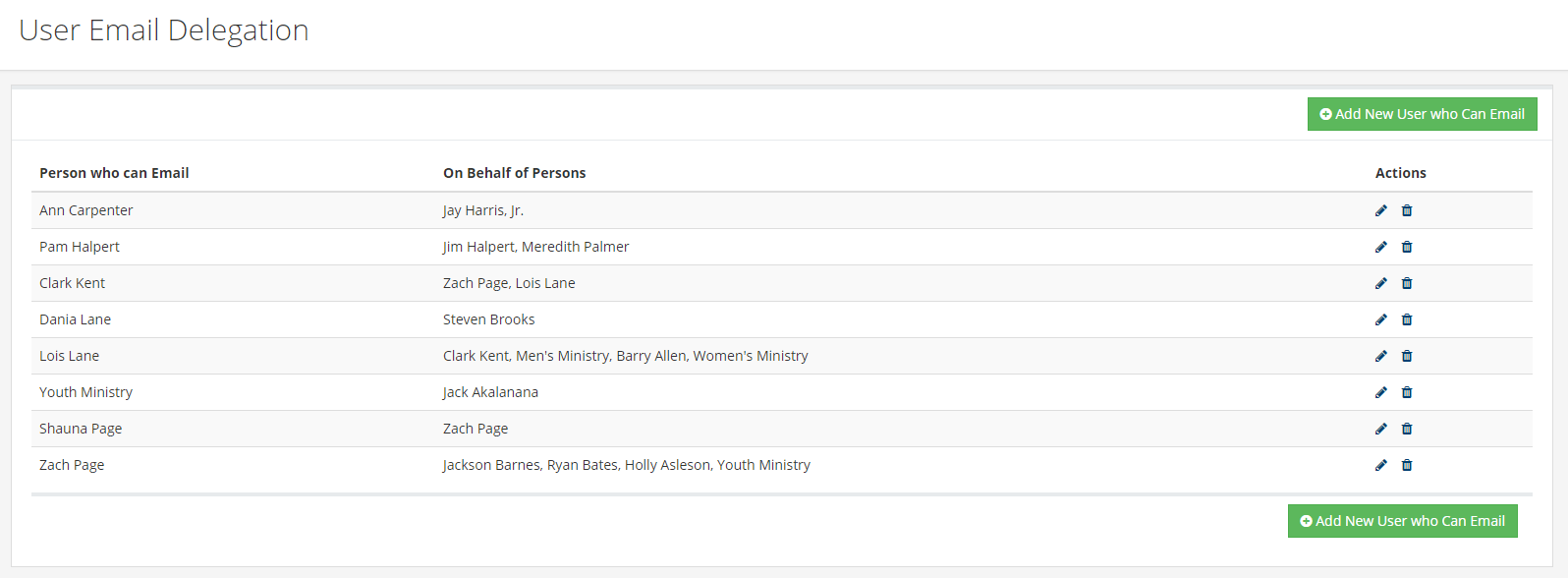Delete Shauna Page's entry trash icon
This screenshot has width=1568, height=578.
click(1407, 429)
